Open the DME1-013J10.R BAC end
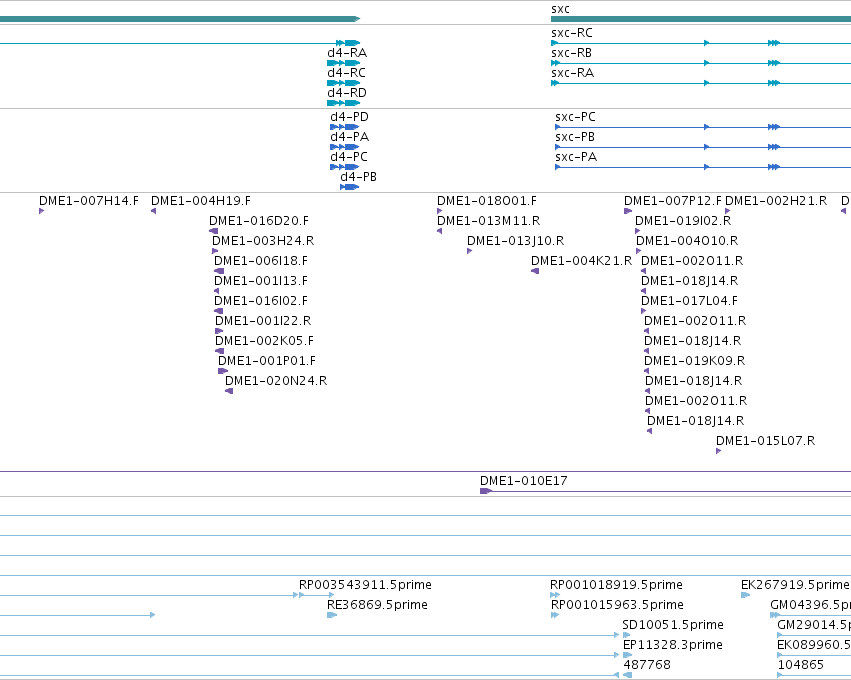 469,251
